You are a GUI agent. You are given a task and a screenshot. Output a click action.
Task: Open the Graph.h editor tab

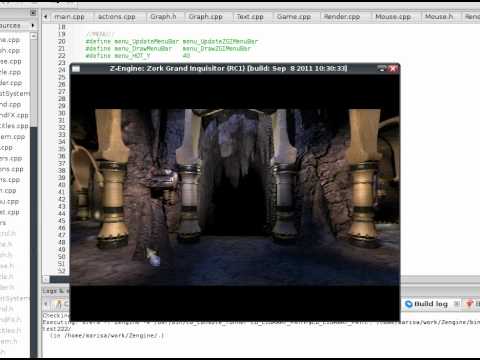(163, 16)
